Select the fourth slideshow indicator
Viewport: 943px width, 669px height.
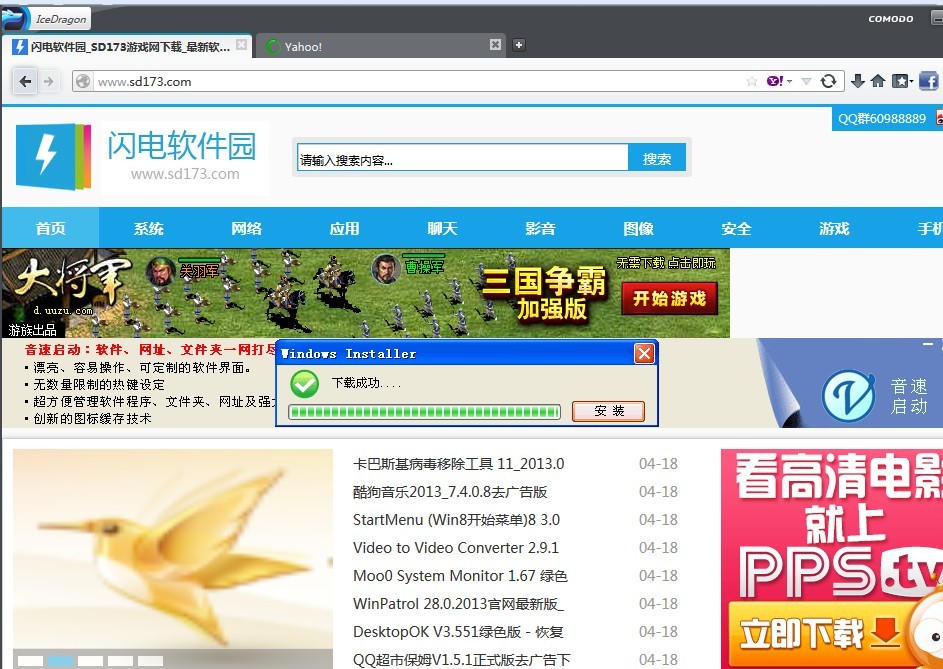click(120, 661)
